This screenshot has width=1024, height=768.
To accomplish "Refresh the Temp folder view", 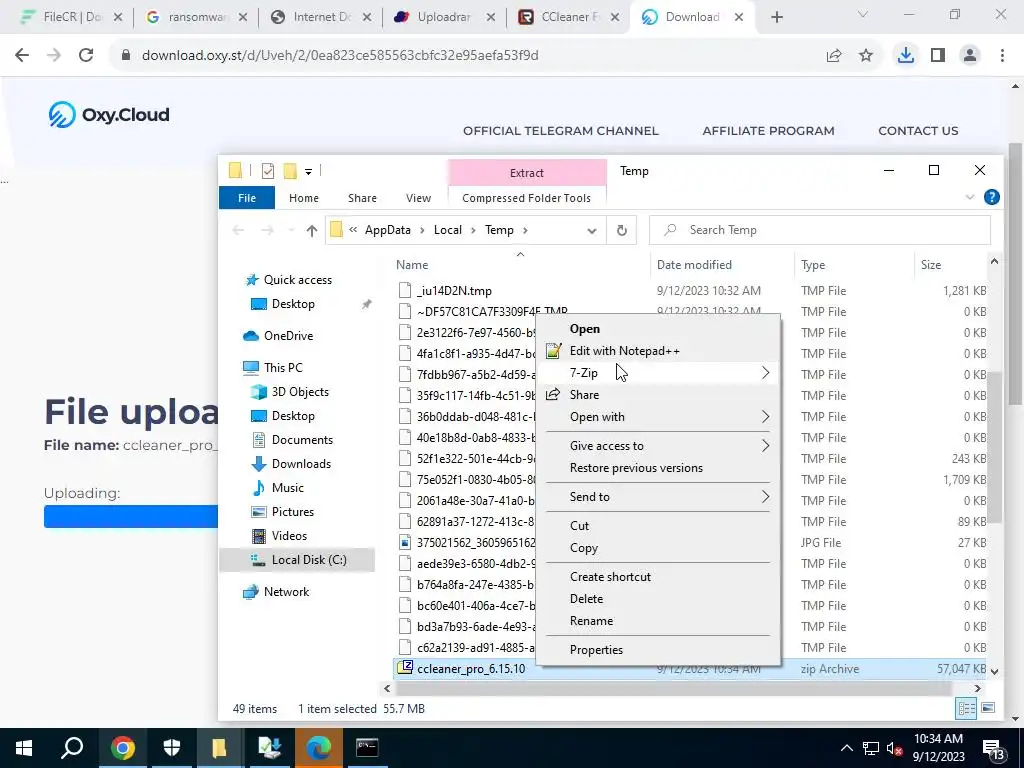I will tap(622, 231).
